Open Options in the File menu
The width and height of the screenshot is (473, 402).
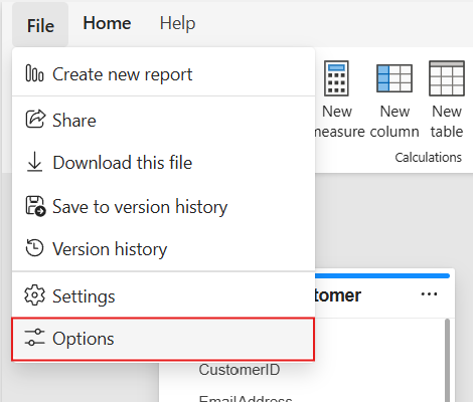point(163,339)
